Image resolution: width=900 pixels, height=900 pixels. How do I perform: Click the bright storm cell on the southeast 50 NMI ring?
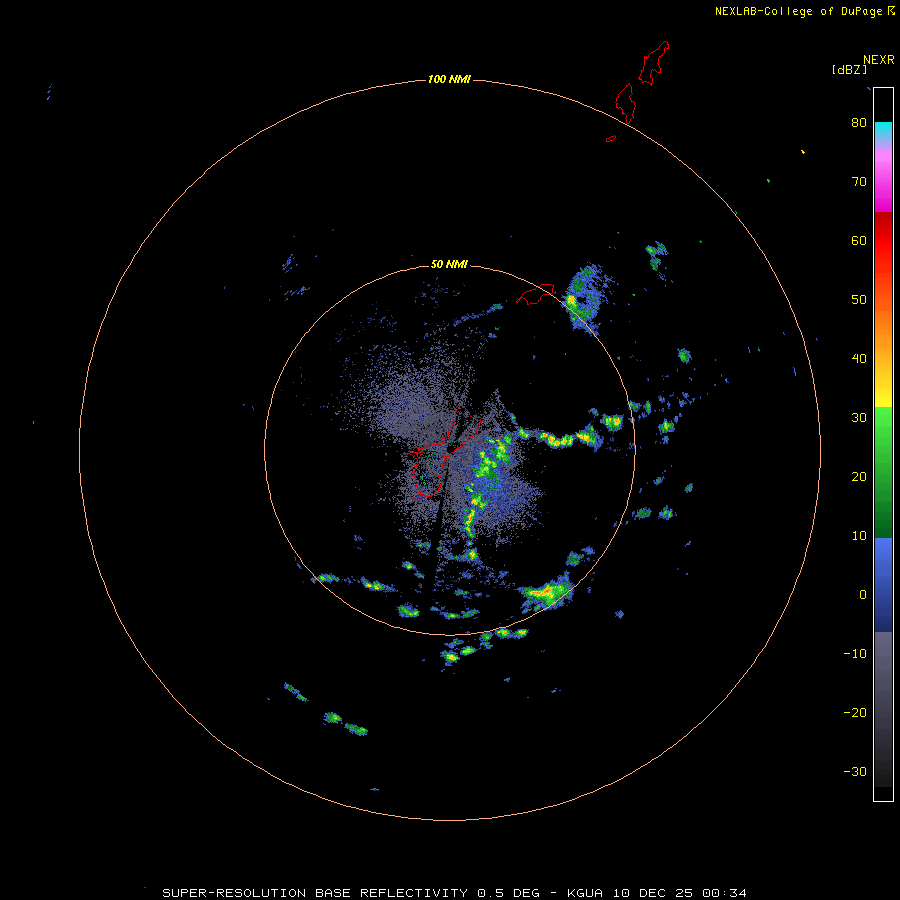click(x=545, y=592)
